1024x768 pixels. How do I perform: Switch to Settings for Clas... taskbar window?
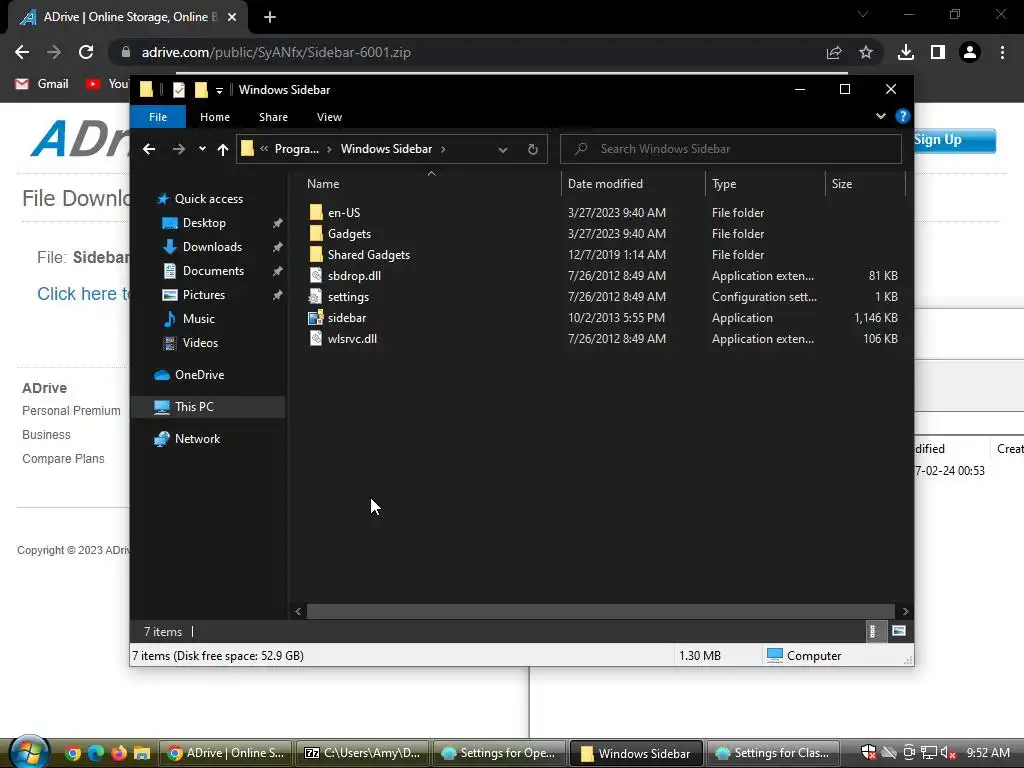coord(772,753)
